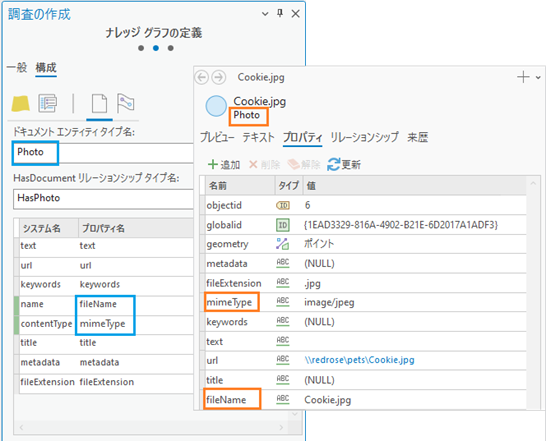Click the HasPhoto relationship type name field
This screenshot has width=546, height=441.
[103, 199]
